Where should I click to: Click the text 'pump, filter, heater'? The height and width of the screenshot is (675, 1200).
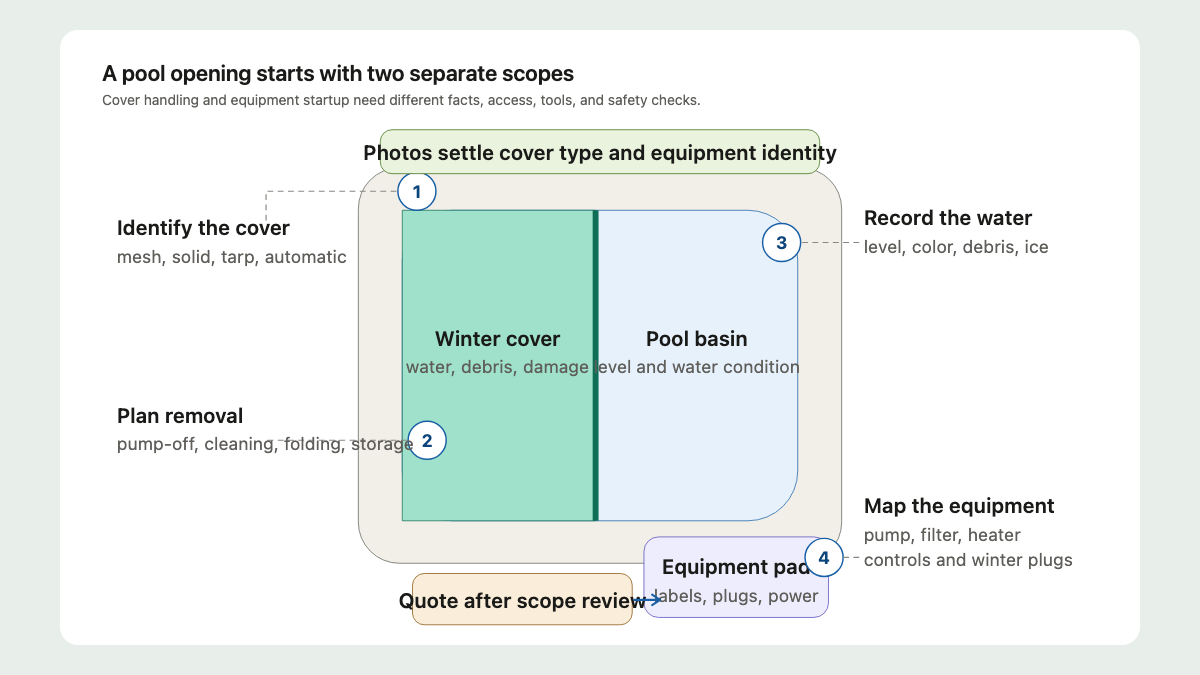coord(942,535)
